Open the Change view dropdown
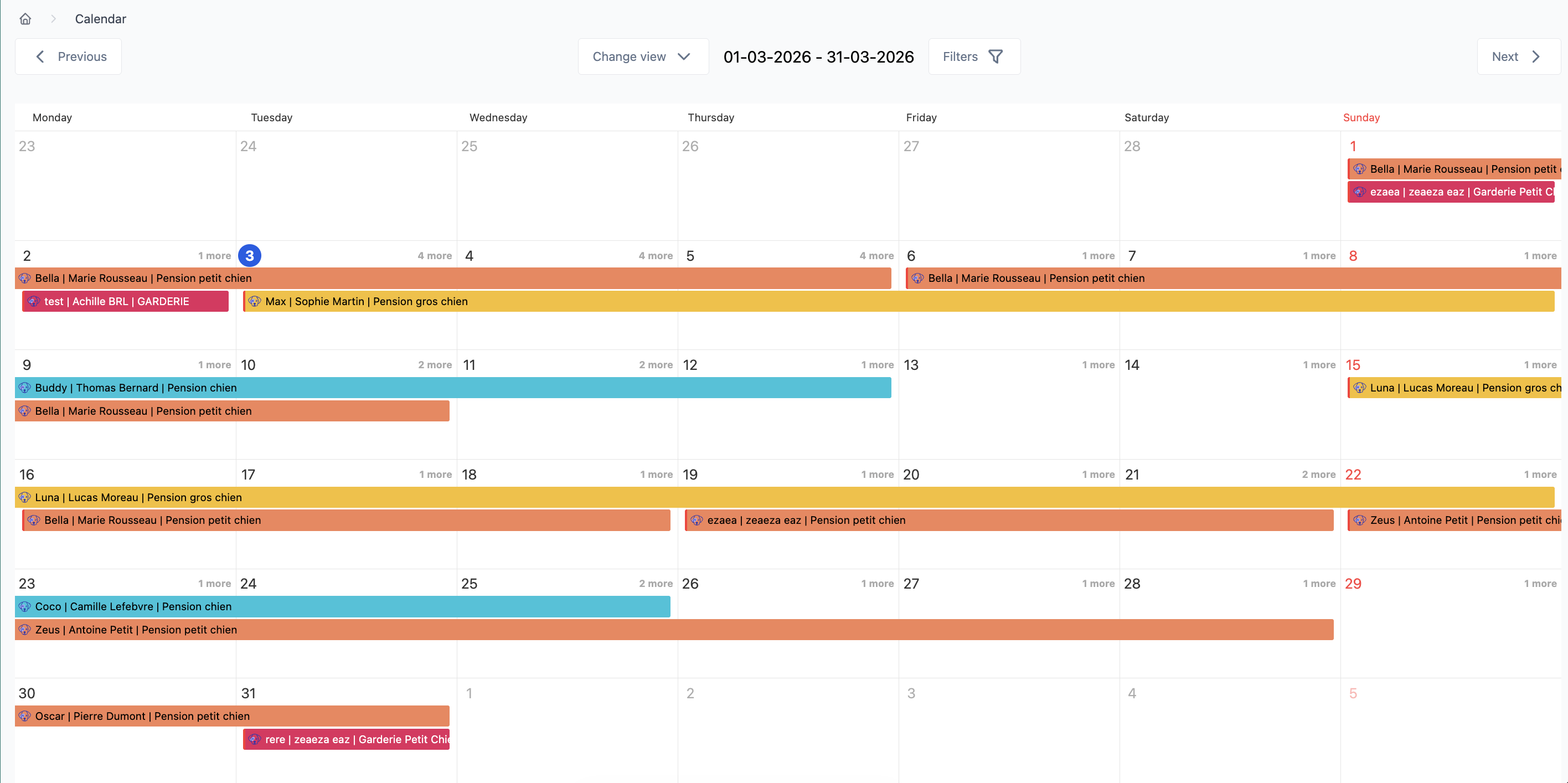This screenshot has width=1568, height=783. coord(643,56)
